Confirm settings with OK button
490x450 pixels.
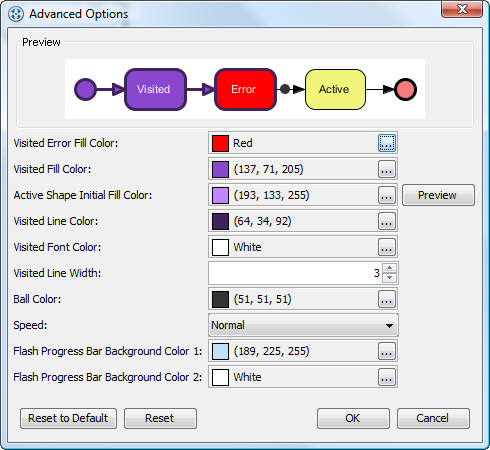tap(353, 418)
